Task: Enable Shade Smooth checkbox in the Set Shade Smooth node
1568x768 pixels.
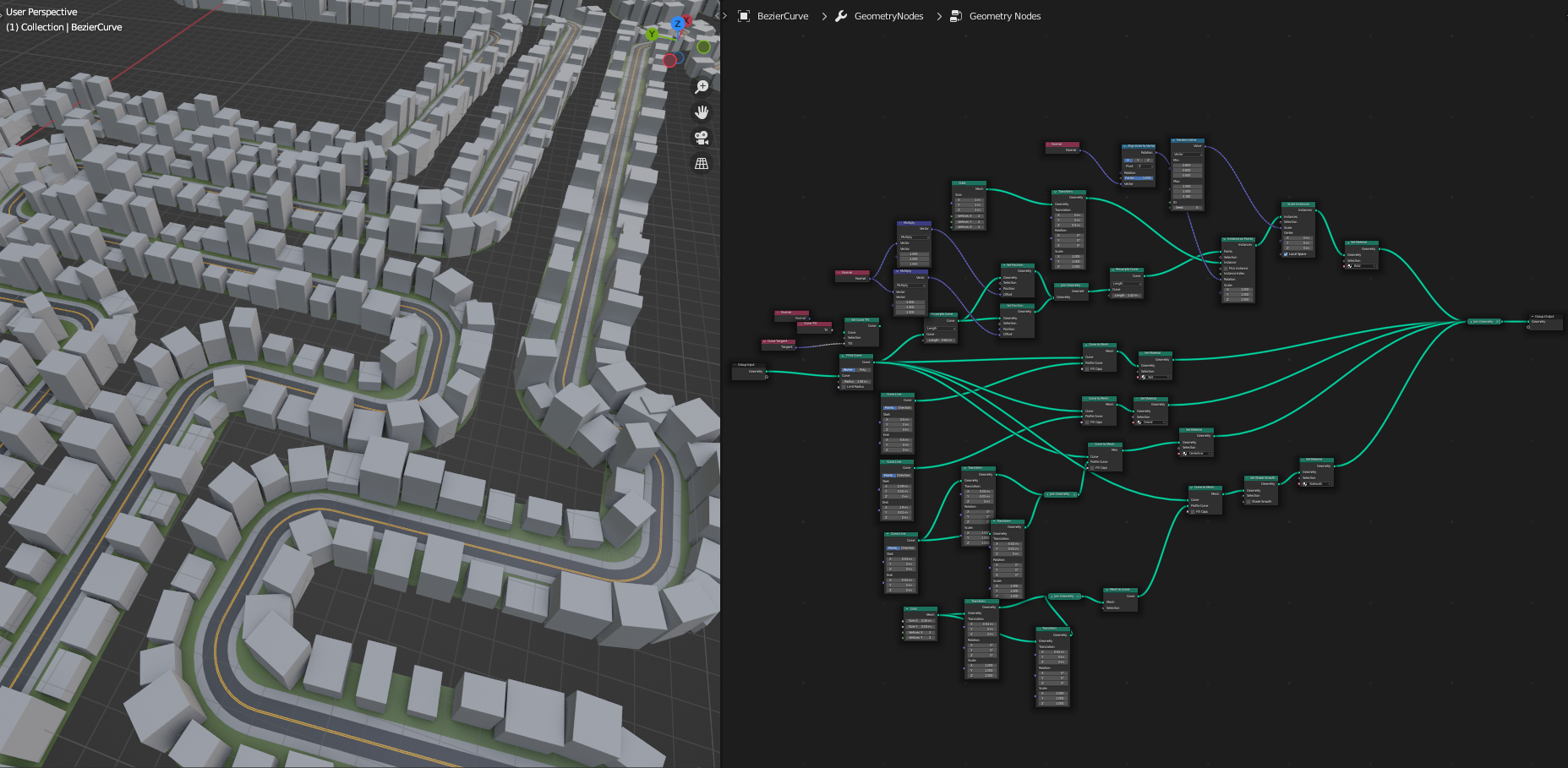Action: [x=1248, y=502]
